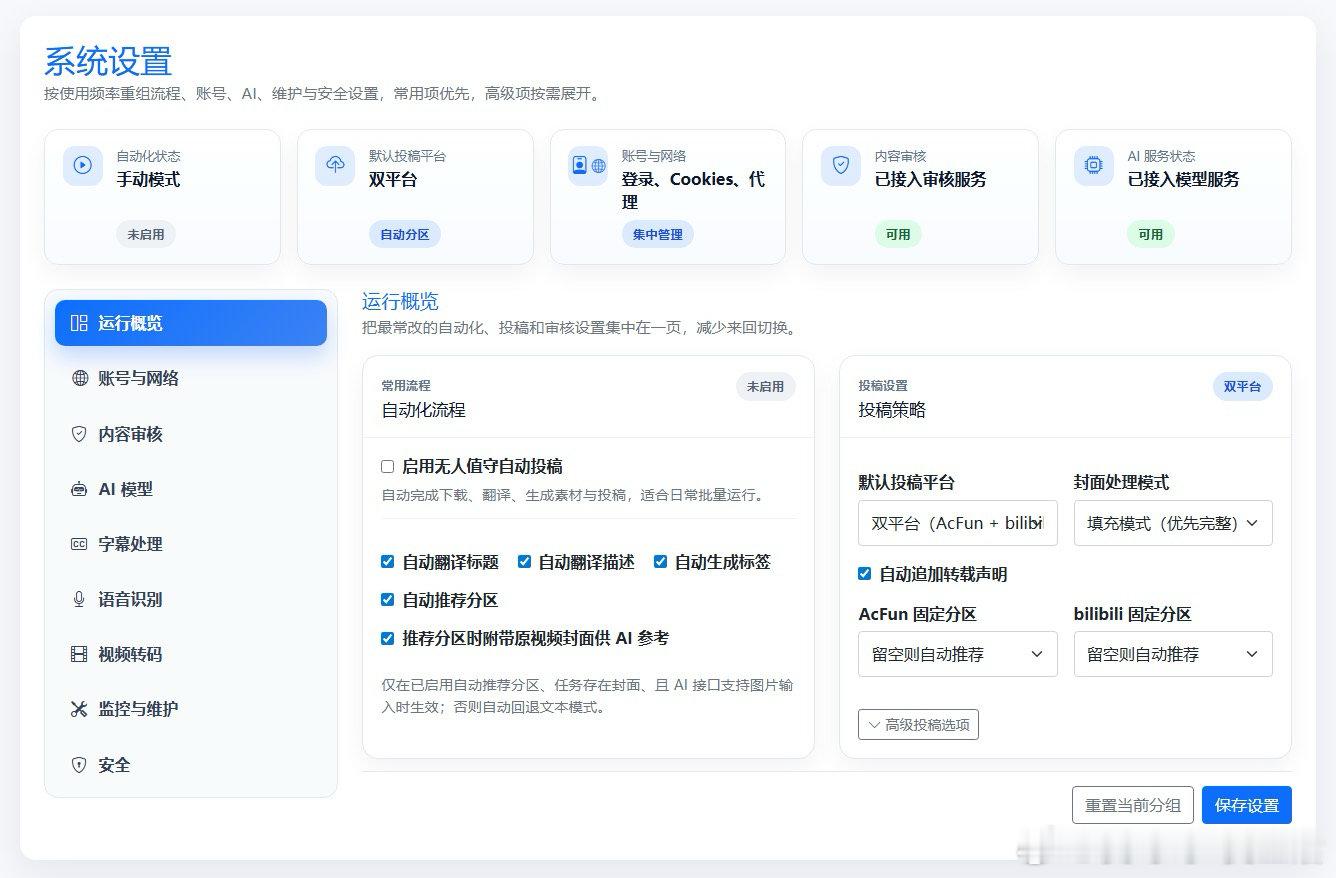Click the chip icon on AI 服务状态 card

[x=1094, y=166]
